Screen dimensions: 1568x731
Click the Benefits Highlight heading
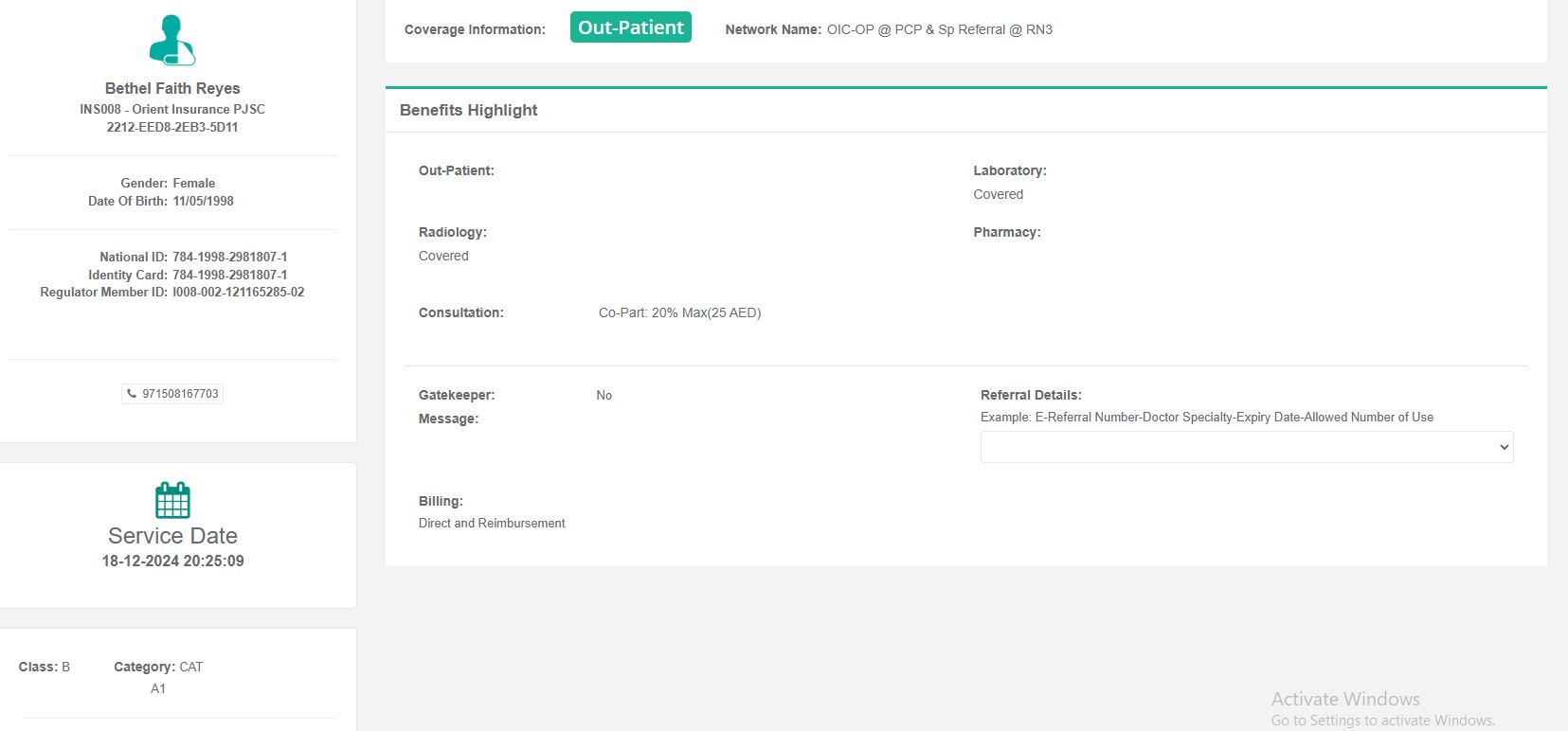[469, 110]
